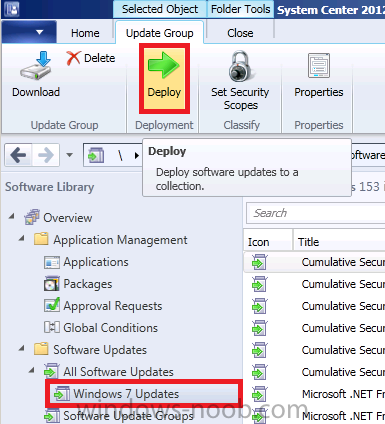Click the Overview workspace icon
This screenshot has height=424, width=385.
click(32, 217)
